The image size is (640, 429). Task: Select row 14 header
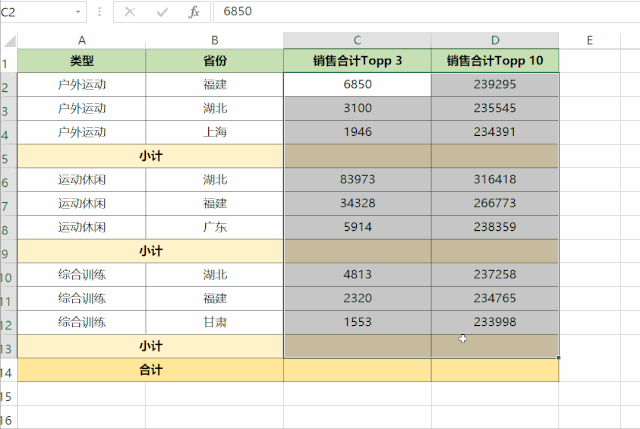(x=9, y=370)
